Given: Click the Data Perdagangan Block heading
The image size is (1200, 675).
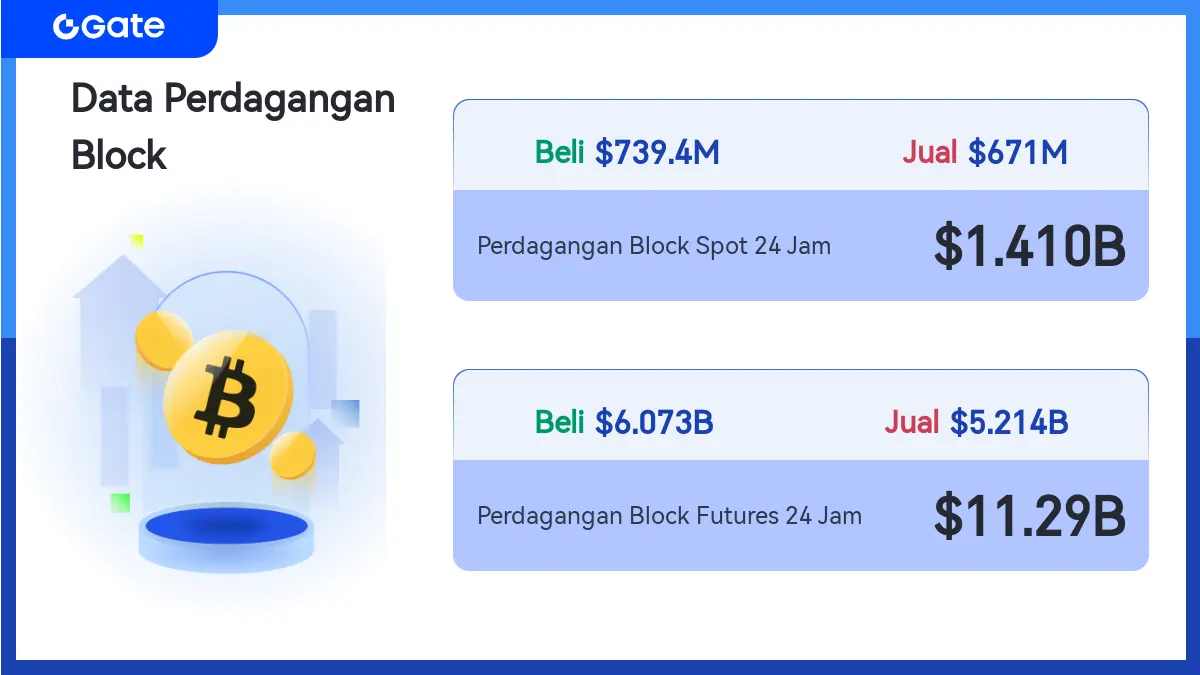Looking at the screenshot, I should [233, 127].
